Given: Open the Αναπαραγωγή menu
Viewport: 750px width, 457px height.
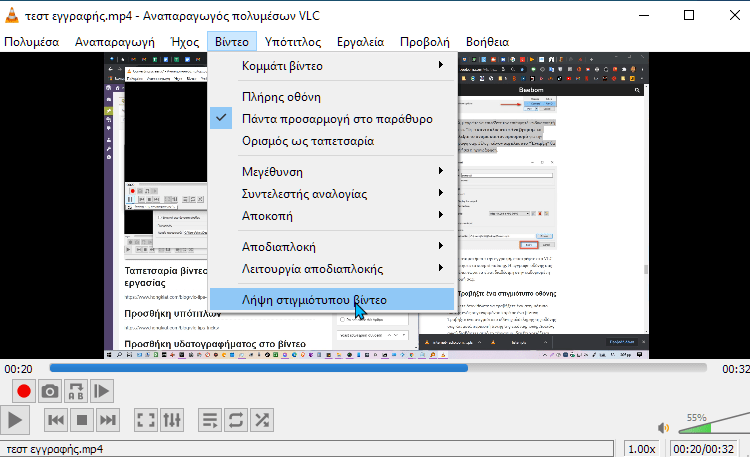Looking at the screenshot, I should pos(115,42).
